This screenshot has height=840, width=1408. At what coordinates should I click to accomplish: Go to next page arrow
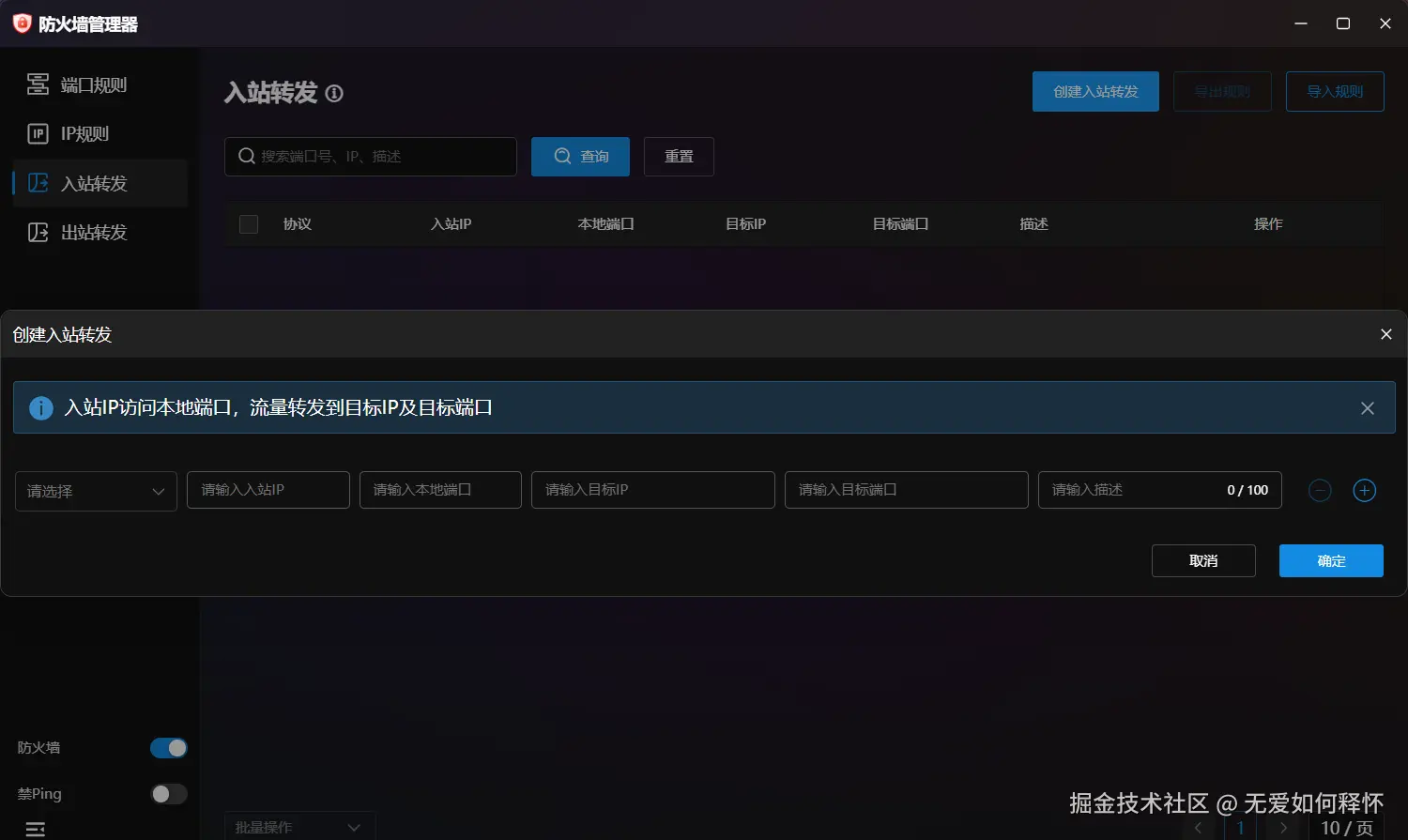pos(1284,828)
